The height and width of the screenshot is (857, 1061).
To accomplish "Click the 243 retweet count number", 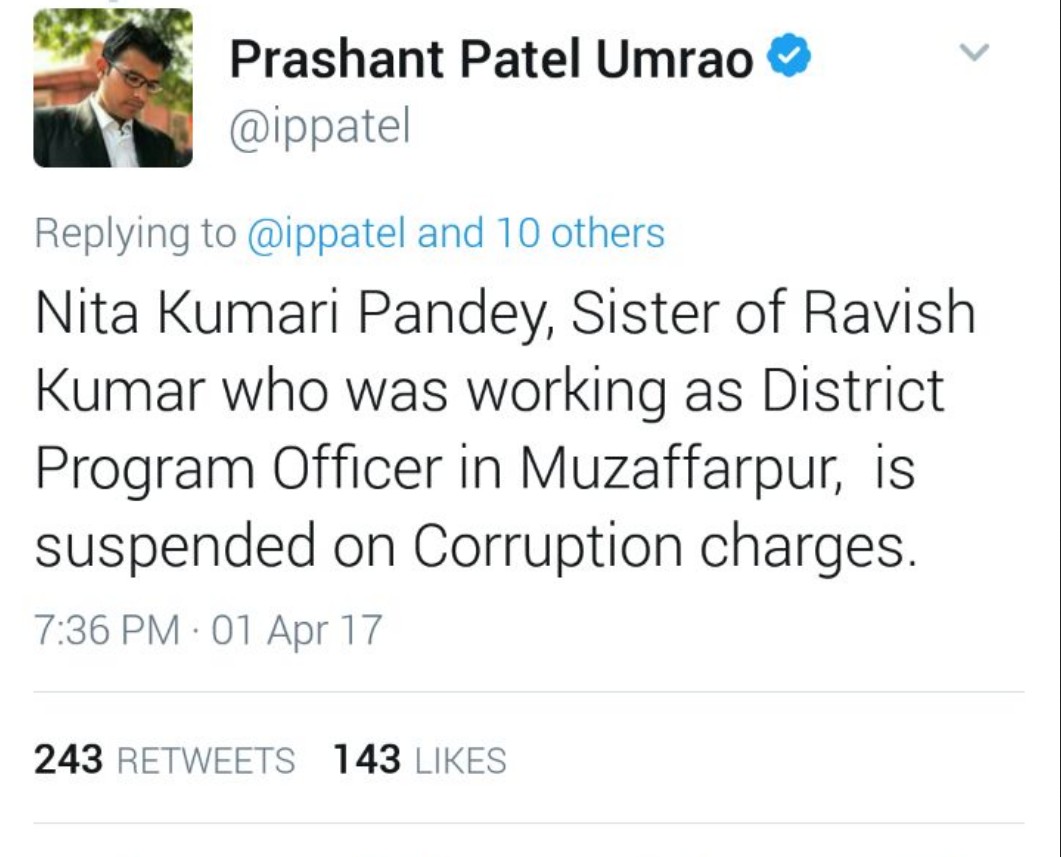I will pyautogui.click(x=69, y=760).
